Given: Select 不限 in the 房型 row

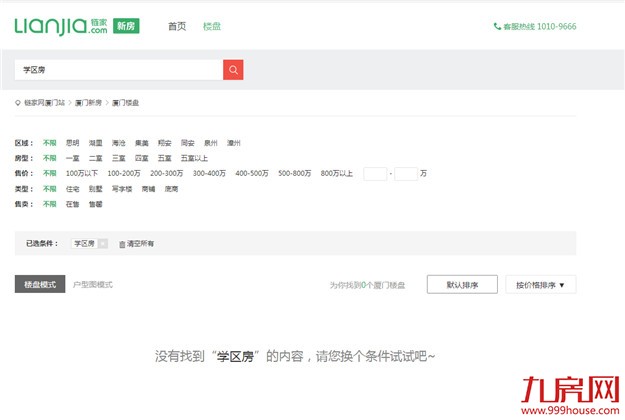Looking at the screenshot, I should tap(50, 158).
